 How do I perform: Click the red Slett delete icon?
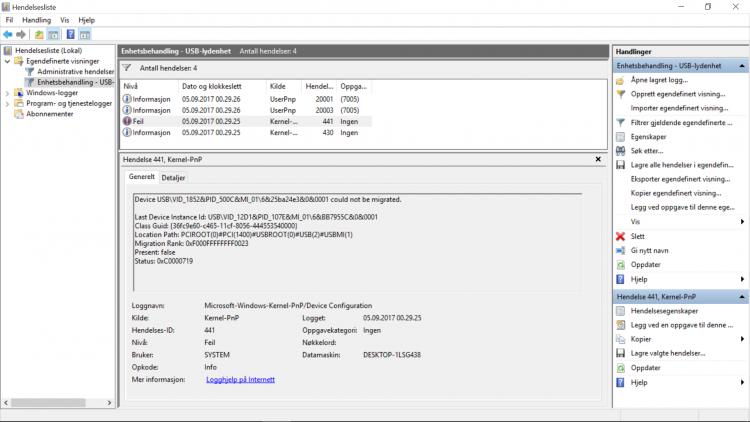click(x=621, y=236)
